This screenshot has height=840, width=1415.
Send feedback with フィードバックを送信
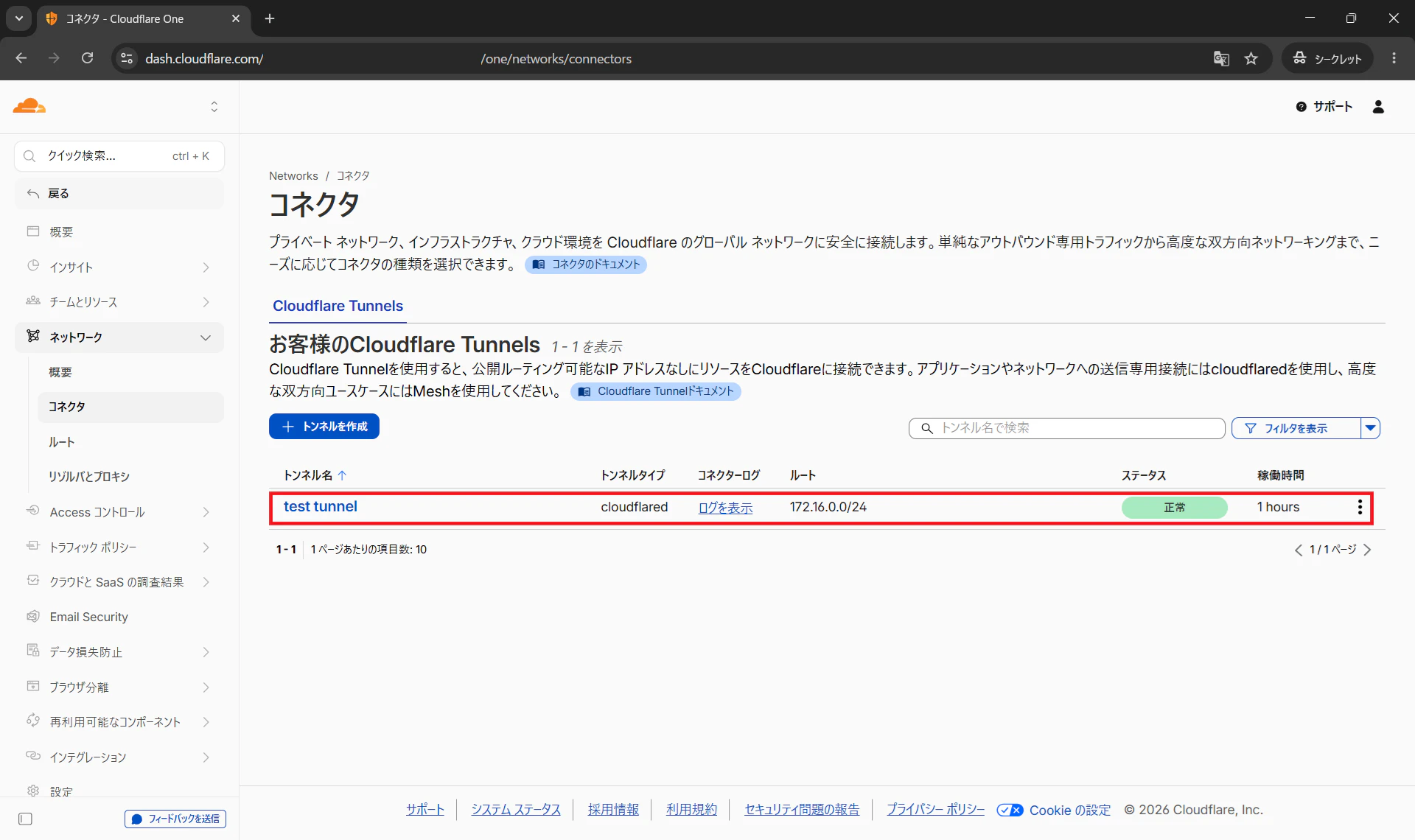(175, 819)
